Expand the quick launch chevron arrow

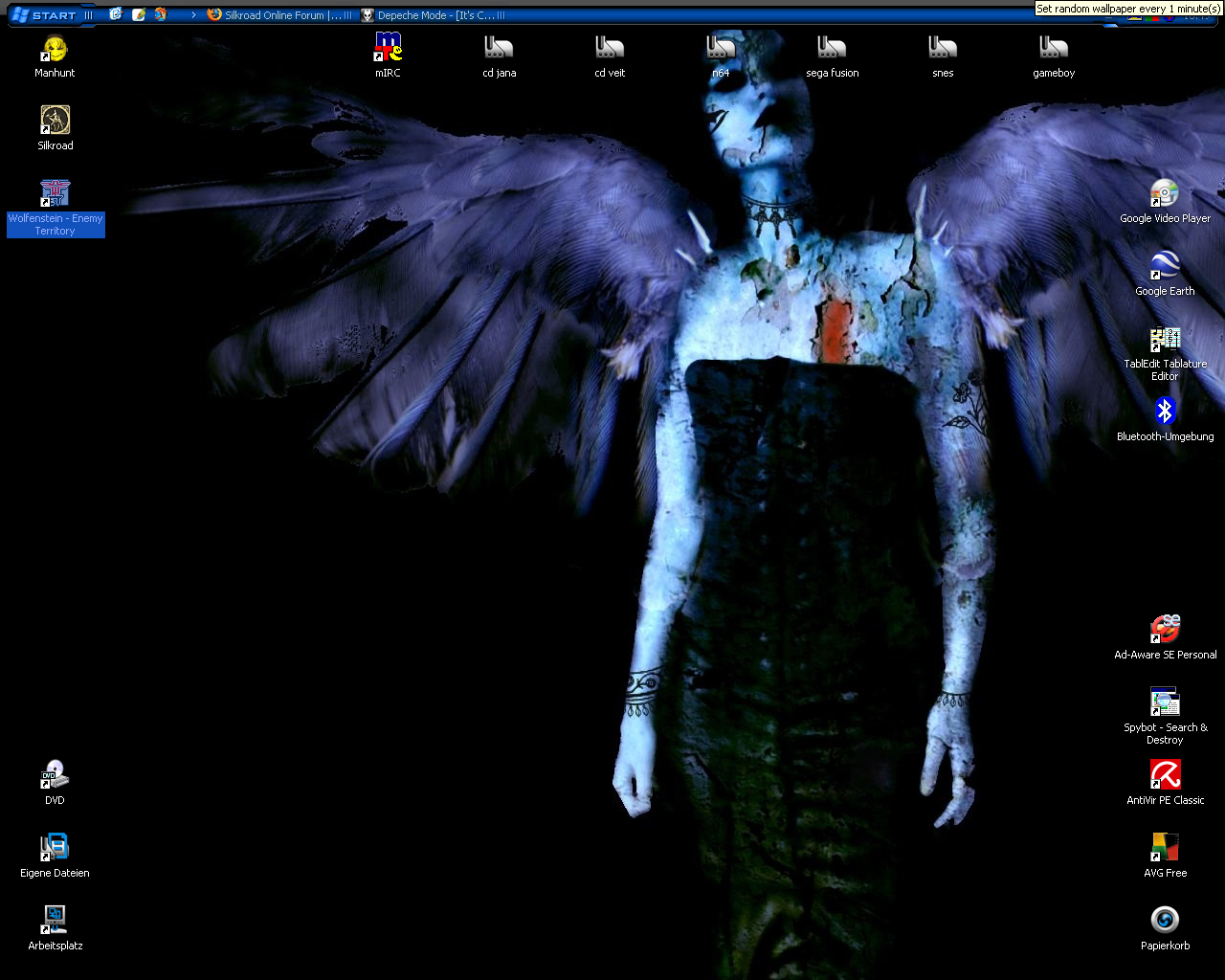tap(193, 15)
